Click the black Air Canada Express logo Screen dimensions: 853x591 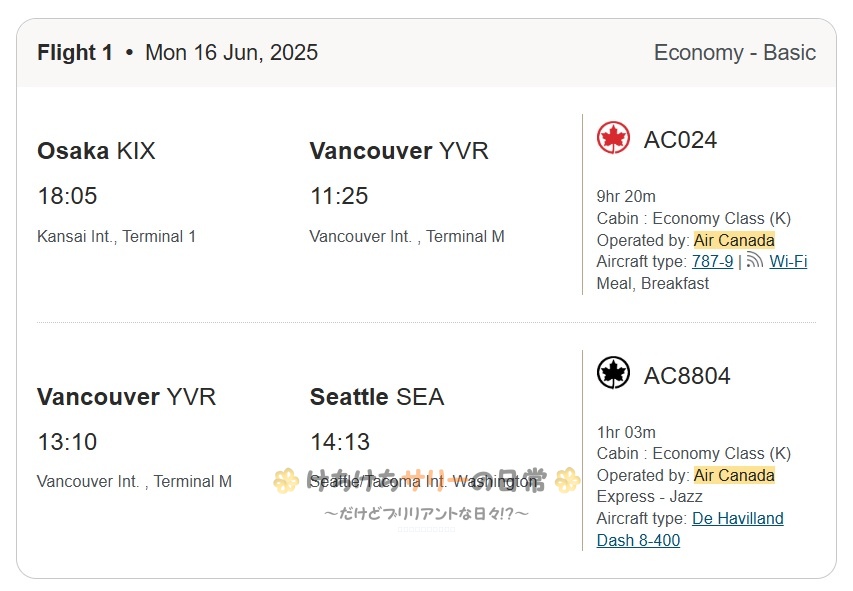click(x=613, y=373)
